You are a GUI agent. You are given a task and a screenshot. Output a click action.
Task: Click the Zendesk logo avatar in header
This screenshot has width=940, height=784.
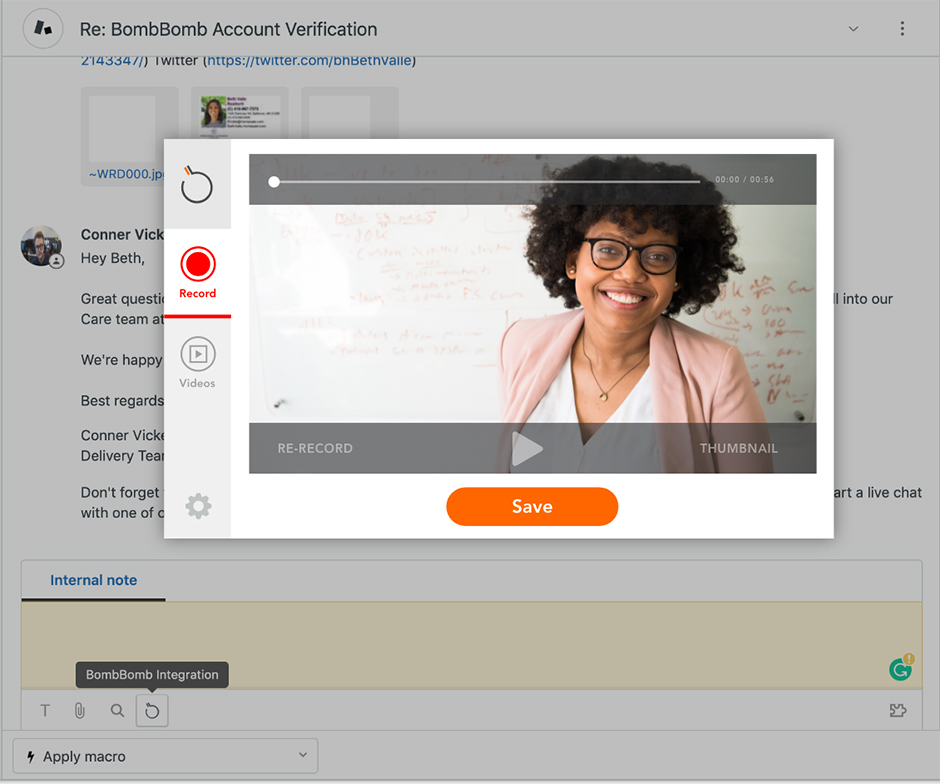(x=43, y=28)
